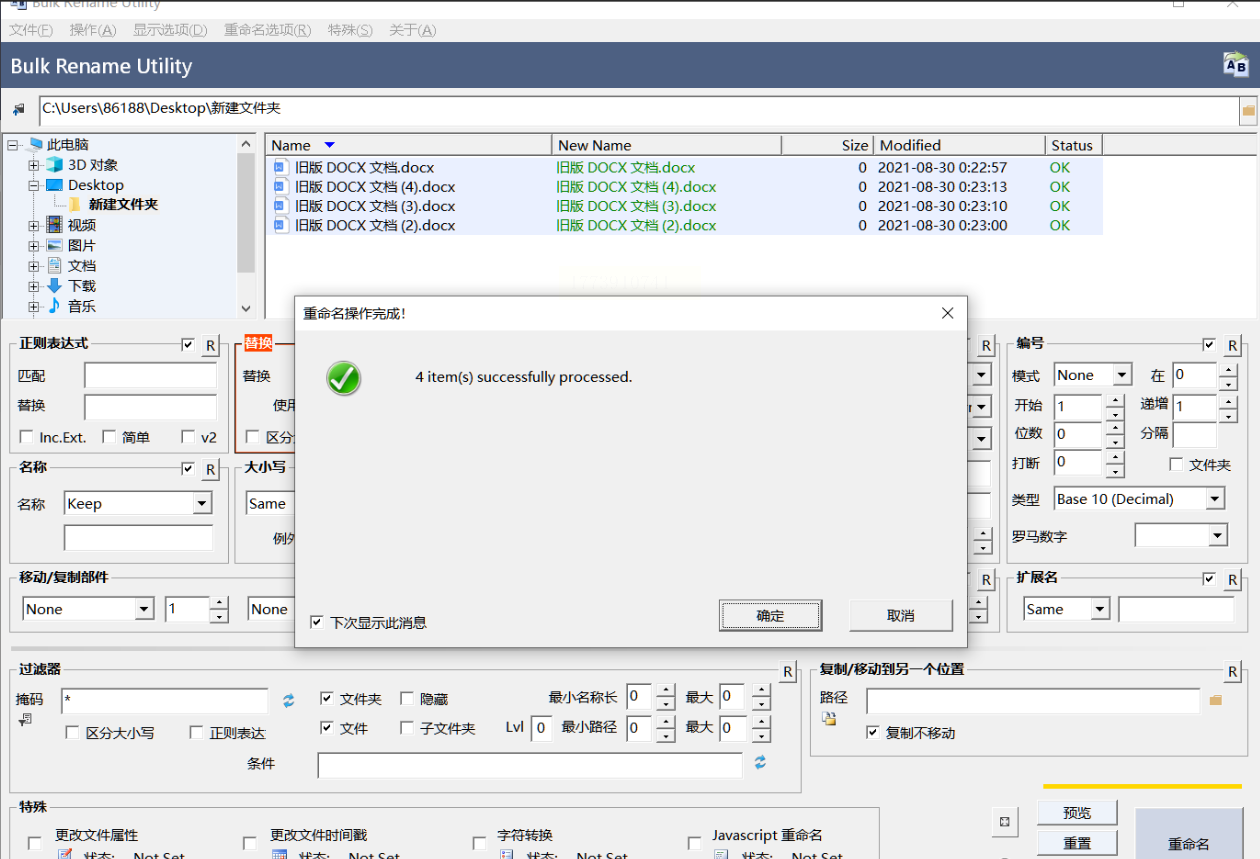Click the yellow 新建文件夹 folder icon in the tree
1260x859 pixels.
(x=75, y=205)
